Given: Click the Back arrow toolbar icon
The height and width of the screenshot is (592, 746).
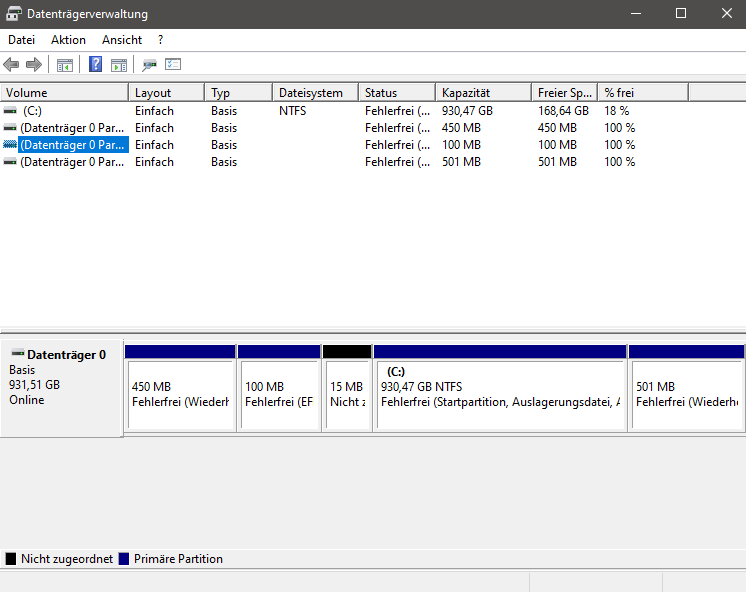Looking at the screenshot, I should coord(11,64).
